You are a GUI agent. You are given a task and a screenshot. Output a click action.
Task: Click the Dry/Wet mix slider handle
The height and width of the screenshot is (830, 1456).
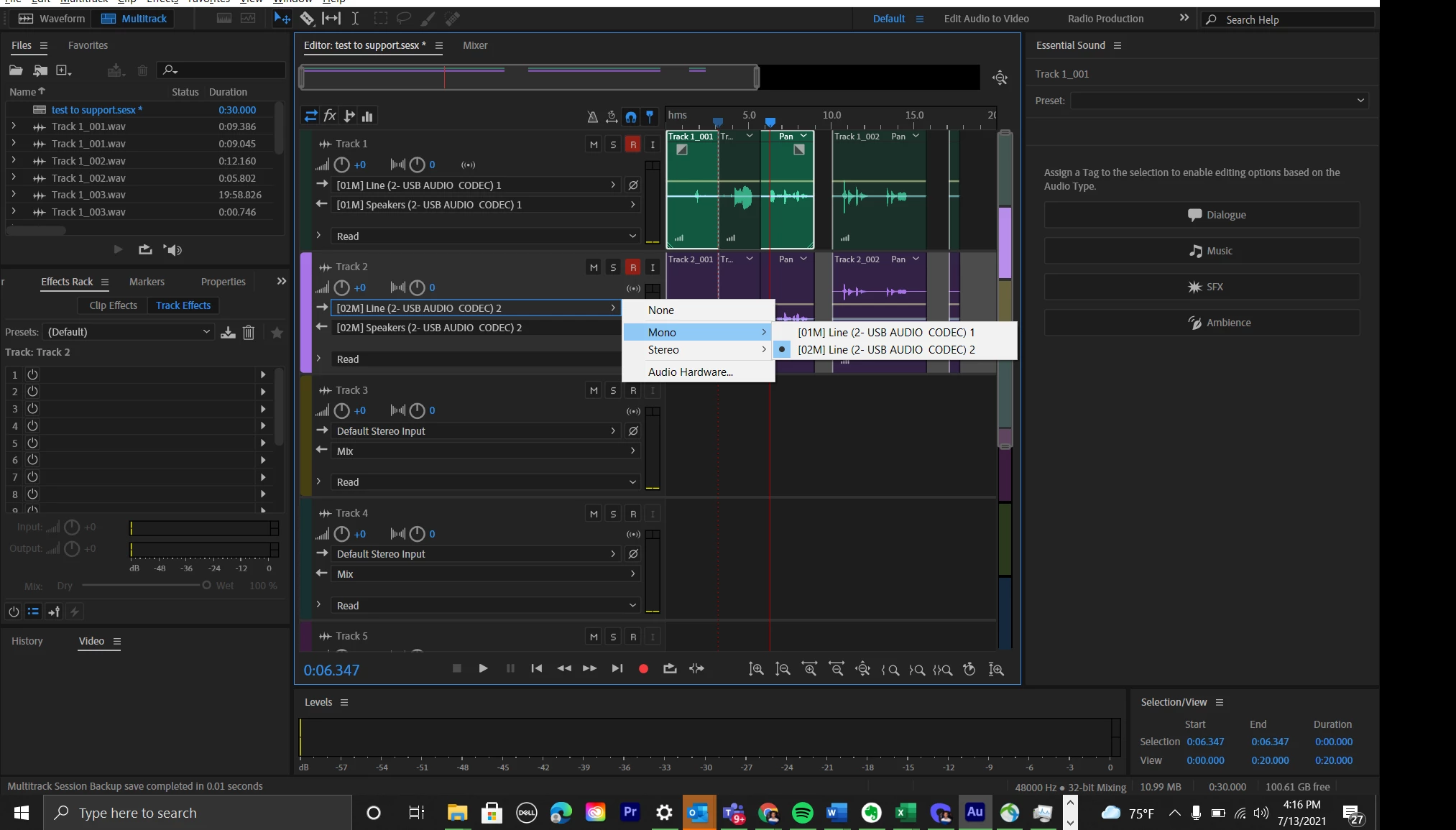pyautogui.click(x=207, y=586)
